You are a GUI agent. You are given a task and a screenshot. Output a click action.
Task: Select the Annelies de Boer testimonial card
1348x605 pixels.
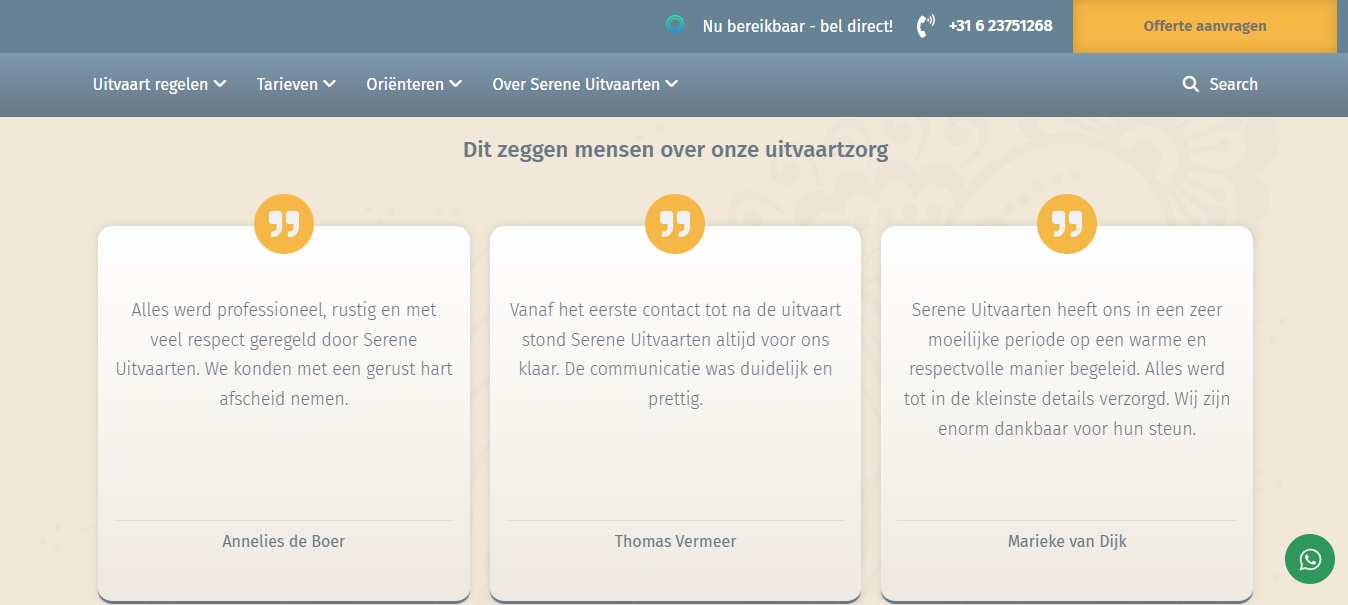point(284,420)
